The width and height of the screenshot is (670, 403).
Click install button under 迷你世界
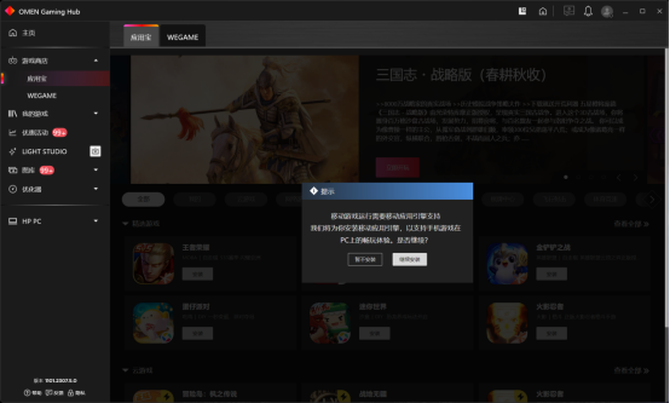[374, 333]
